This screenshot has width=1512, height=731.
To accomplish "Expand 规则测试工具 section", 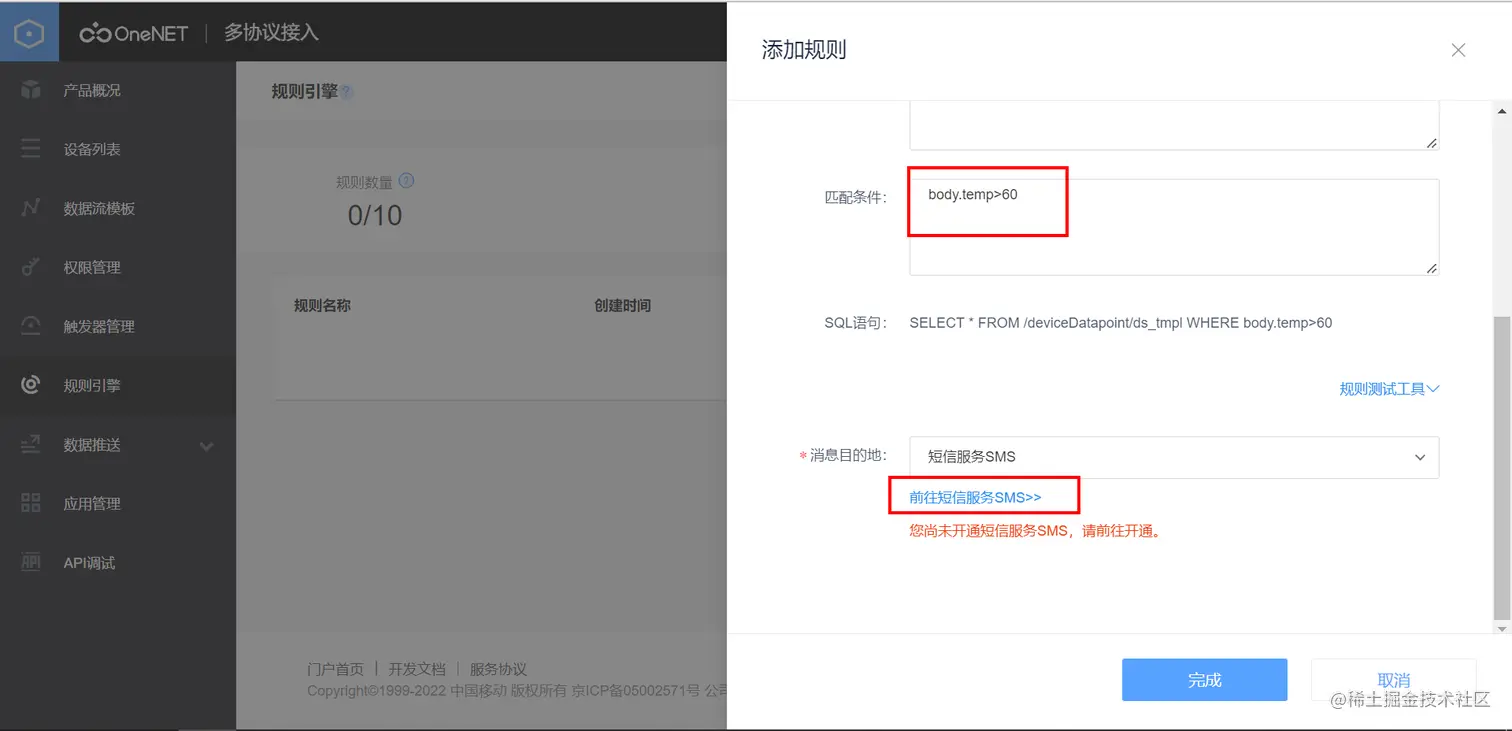I will click(x=1389, y=389).
